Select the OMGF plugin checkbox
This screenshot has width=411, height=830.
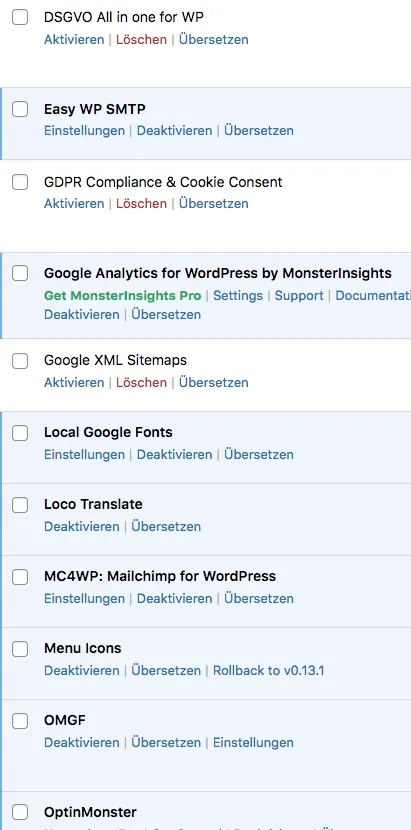coord(20,721)
